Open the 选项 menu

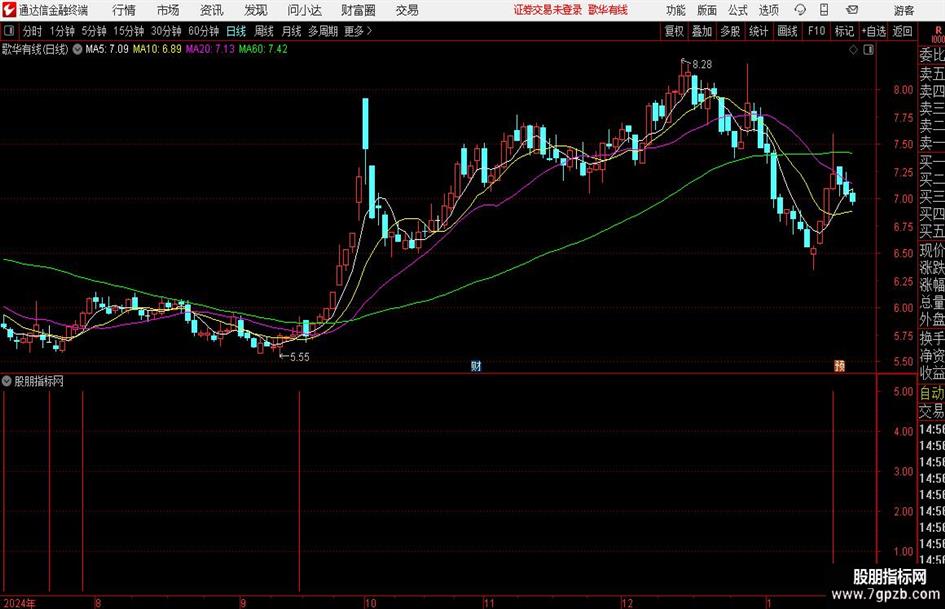[x=769, y=10]
